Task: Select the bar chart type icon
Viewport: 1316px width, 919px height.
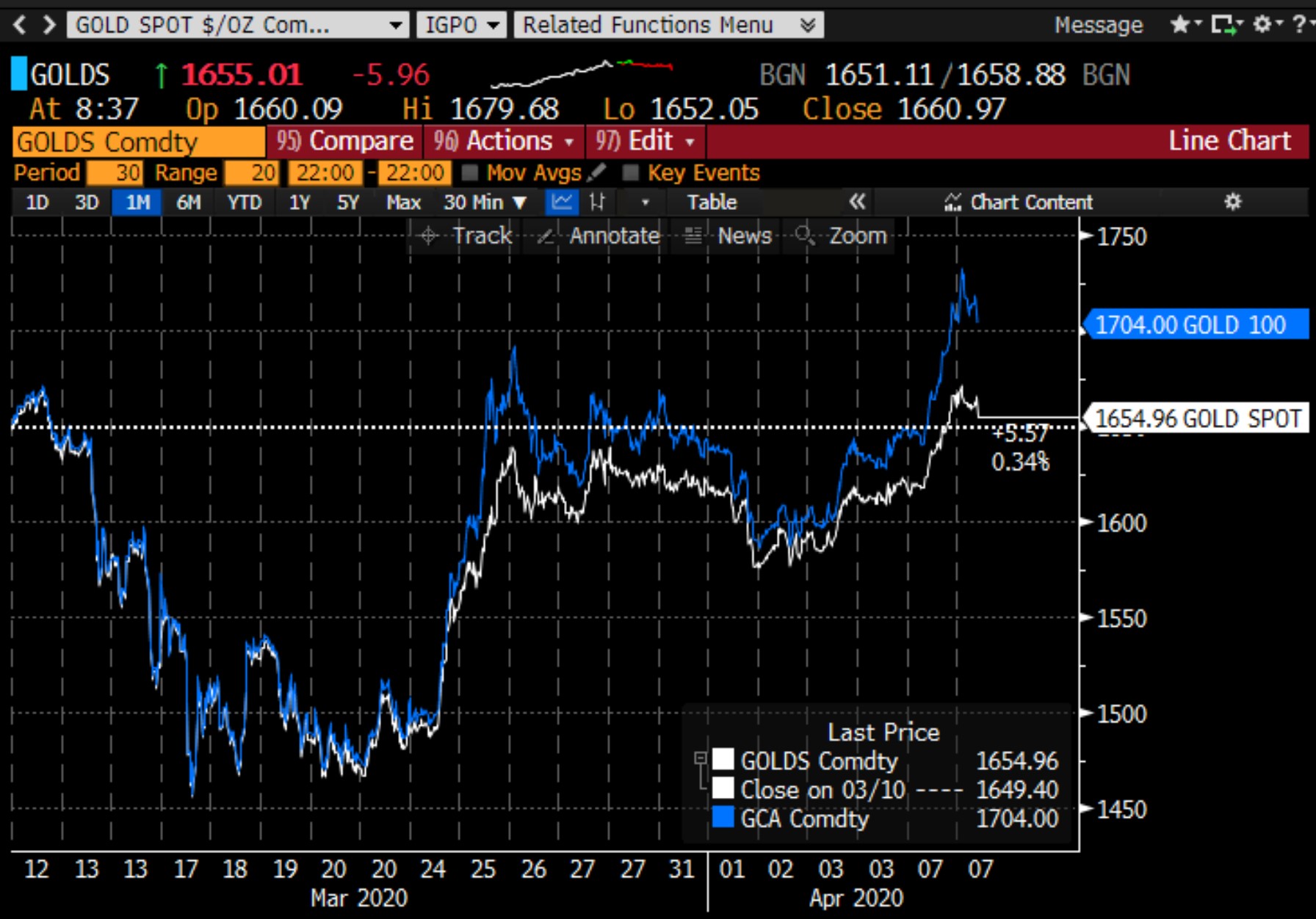Action: click(597, 202)
